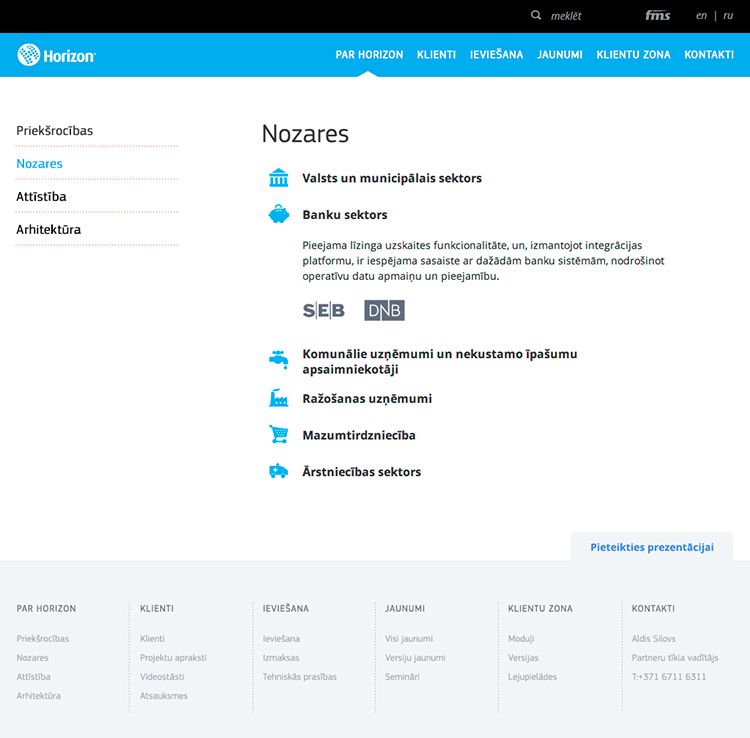The height and width of the screenshot is (738, 750).
Task: Click phone number T:+371 6711 6311
Action: 669,677
